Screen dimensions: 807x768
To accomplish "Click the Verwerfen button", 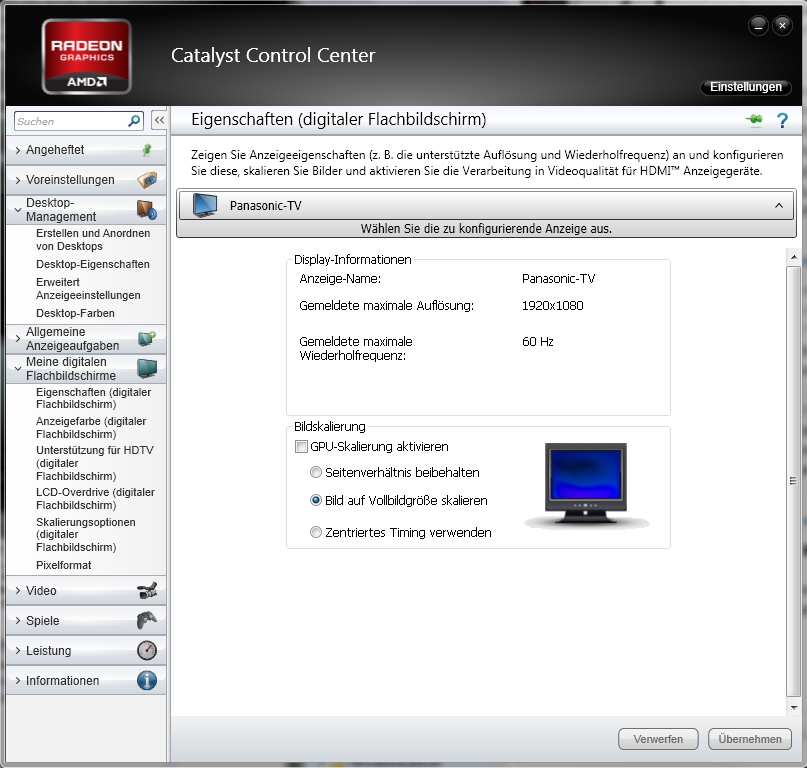I will click(658, 739).
